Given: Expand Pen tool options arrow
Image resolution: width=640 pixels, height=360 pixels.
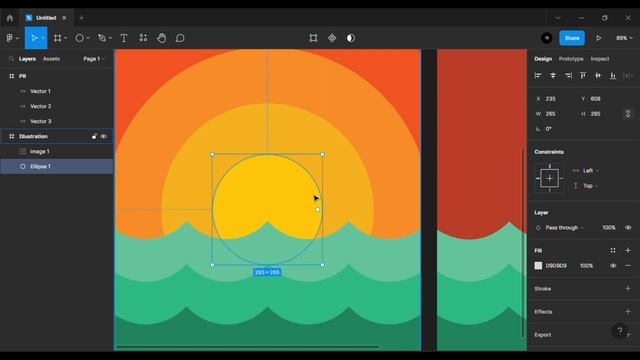Looking at the screenshot, I should click(x=110, y=38).
